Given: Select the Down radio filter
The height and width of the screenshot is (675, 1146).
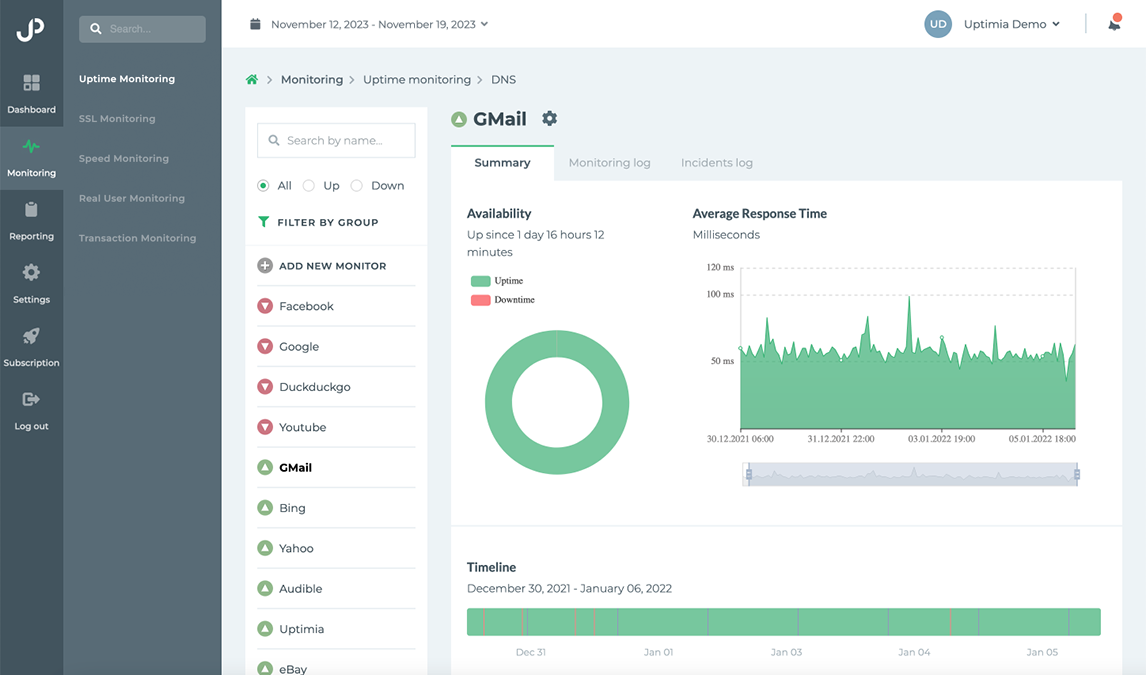Looking at the screenshot, I should click(x=357, y=186).
